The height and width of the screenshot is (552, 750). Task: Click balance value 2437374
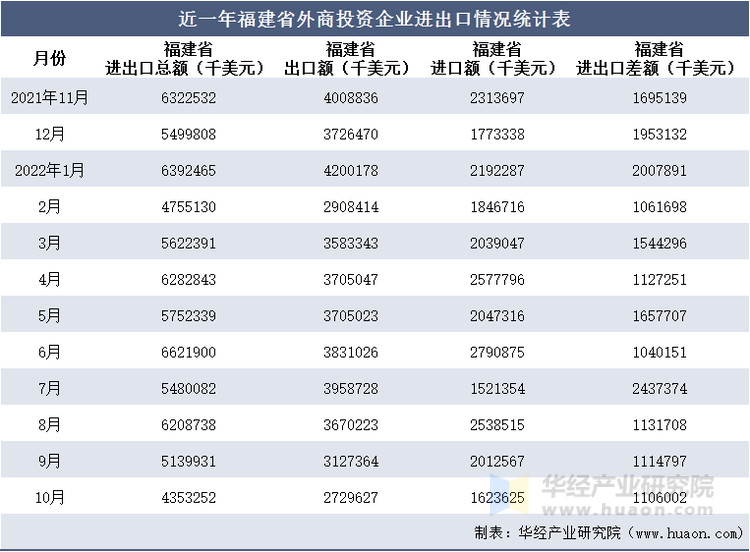660,389
